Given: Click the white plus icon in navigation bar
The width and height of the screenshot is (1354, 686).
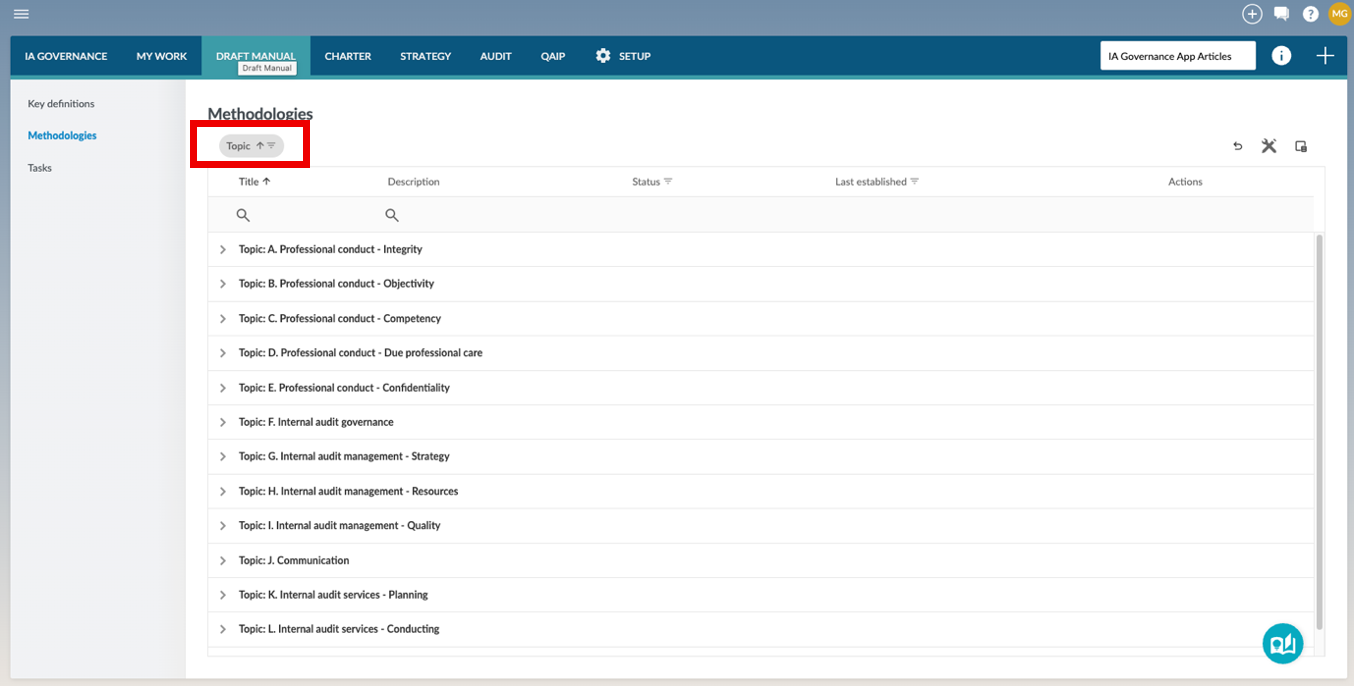Looking at the screenshot, I should pos(1325,56).
